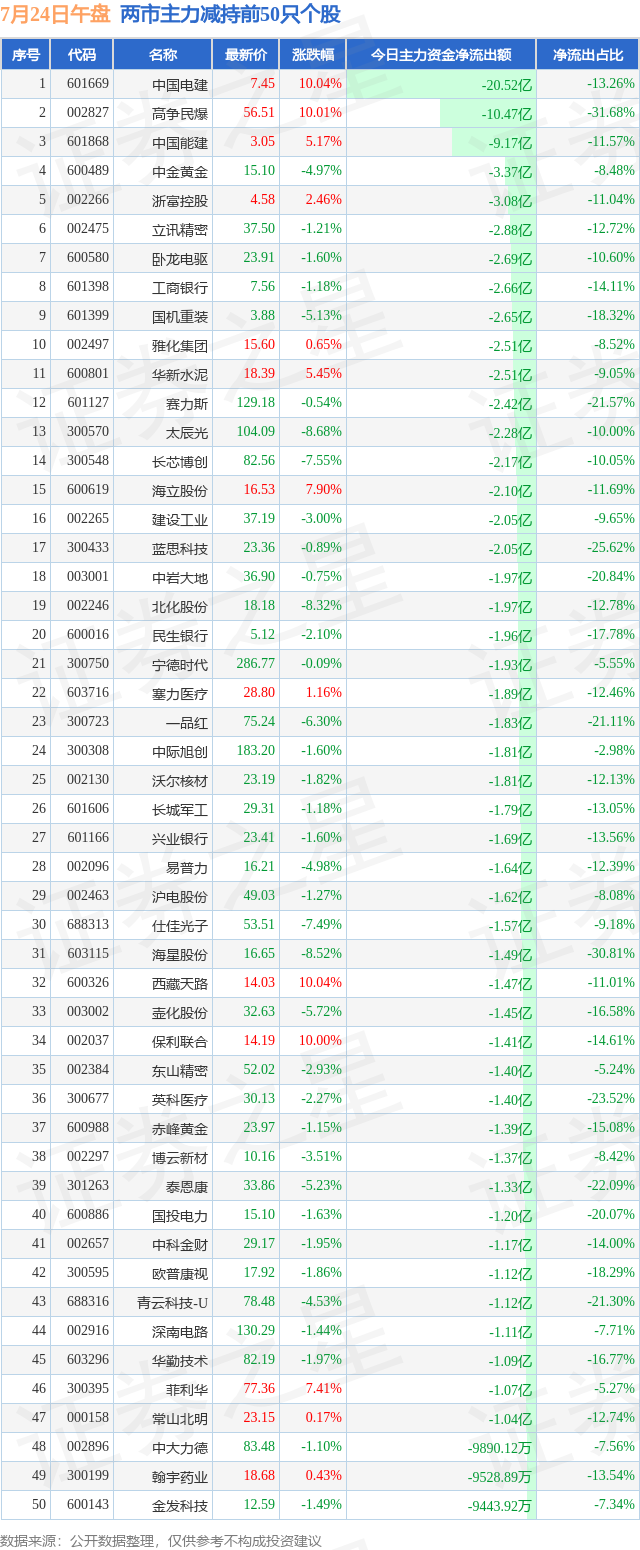Viewport: 640px width, 1550px height.
Task: Click stock name 西藏天路
Action: coord(180,983)
